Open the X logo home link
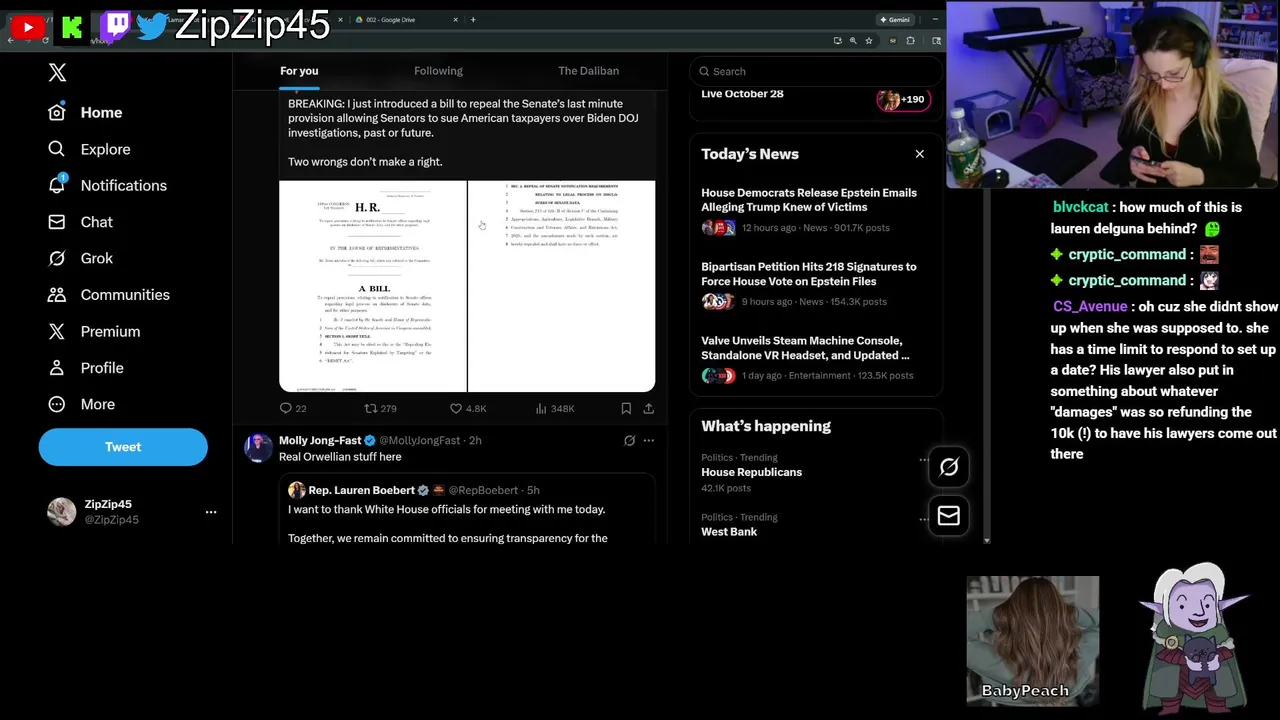 point(57,72)
